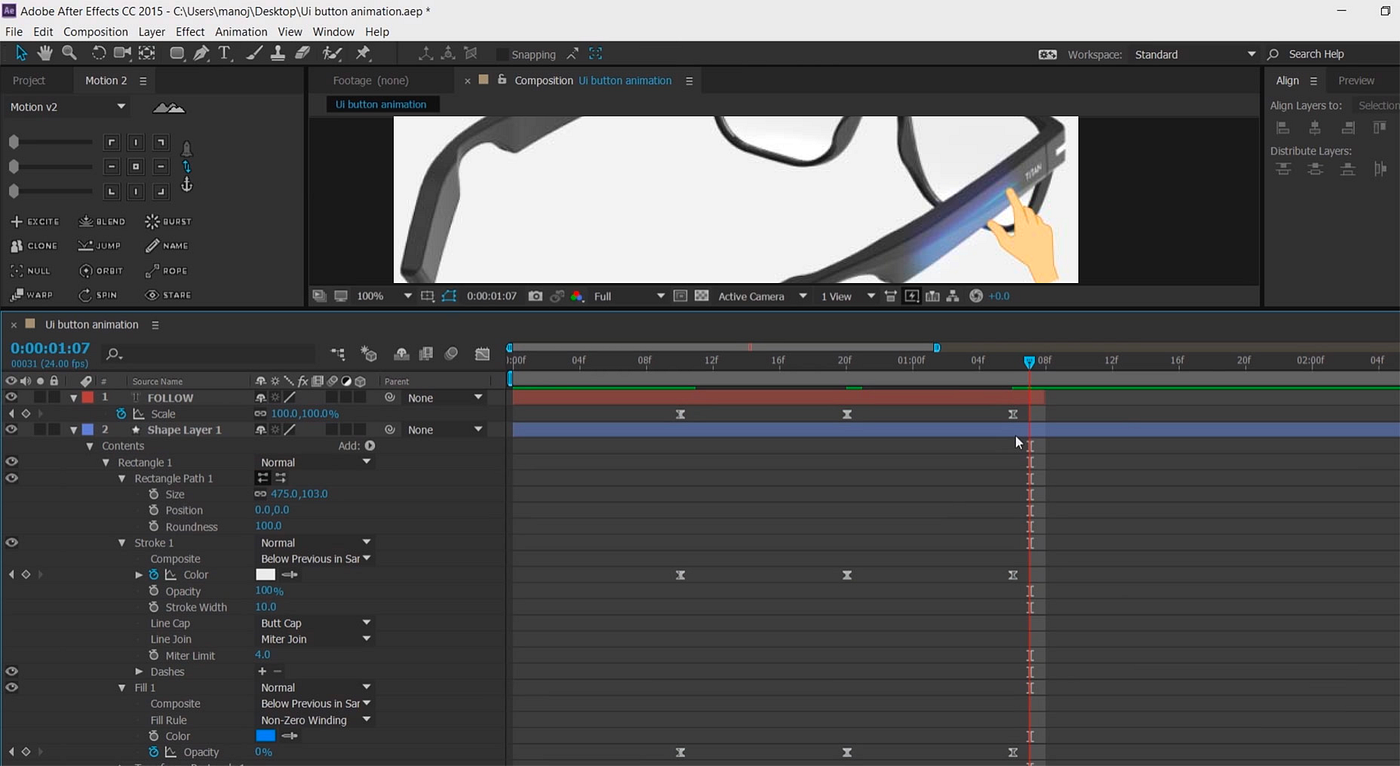Toggle visibility of Stroke 1

[x=11, y=542]
